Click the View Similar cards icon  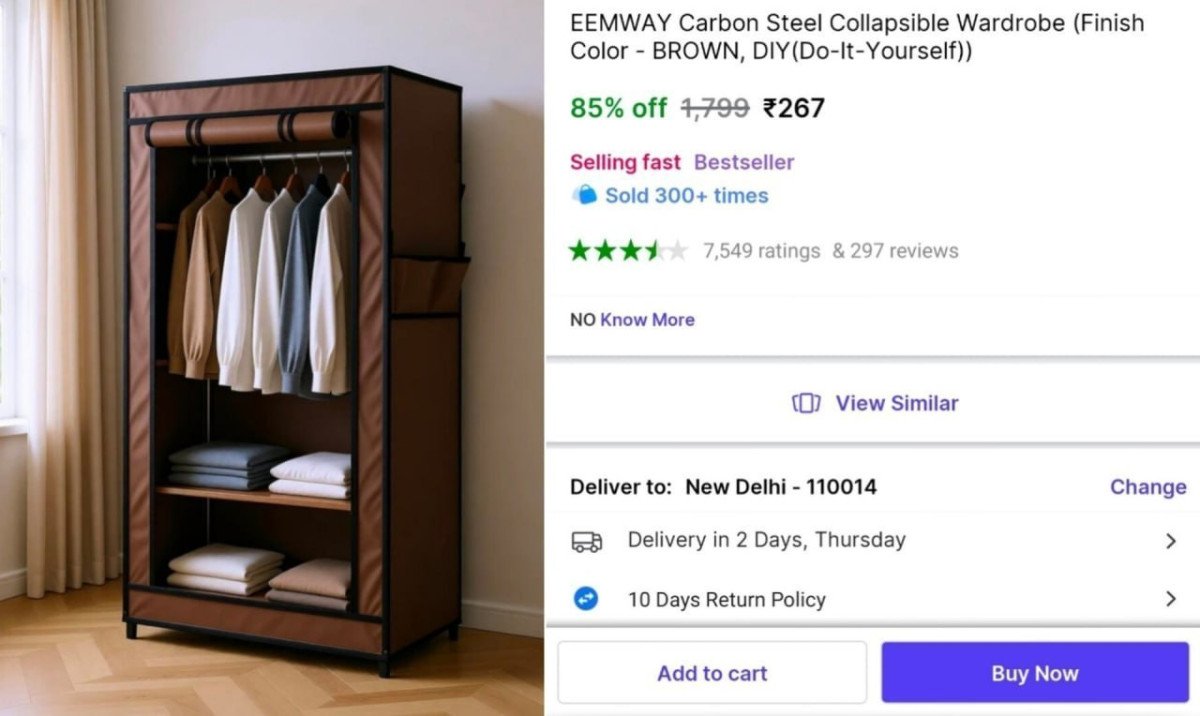(806, 403)
